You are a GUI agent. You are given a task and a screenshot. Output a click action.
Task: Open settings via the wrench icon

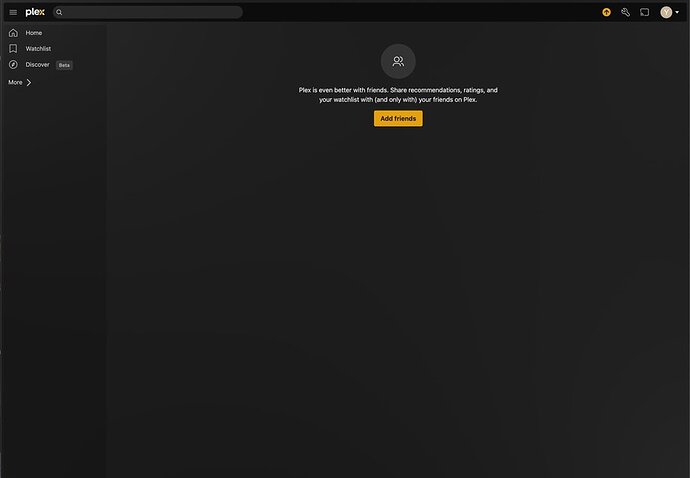[625, 12]
